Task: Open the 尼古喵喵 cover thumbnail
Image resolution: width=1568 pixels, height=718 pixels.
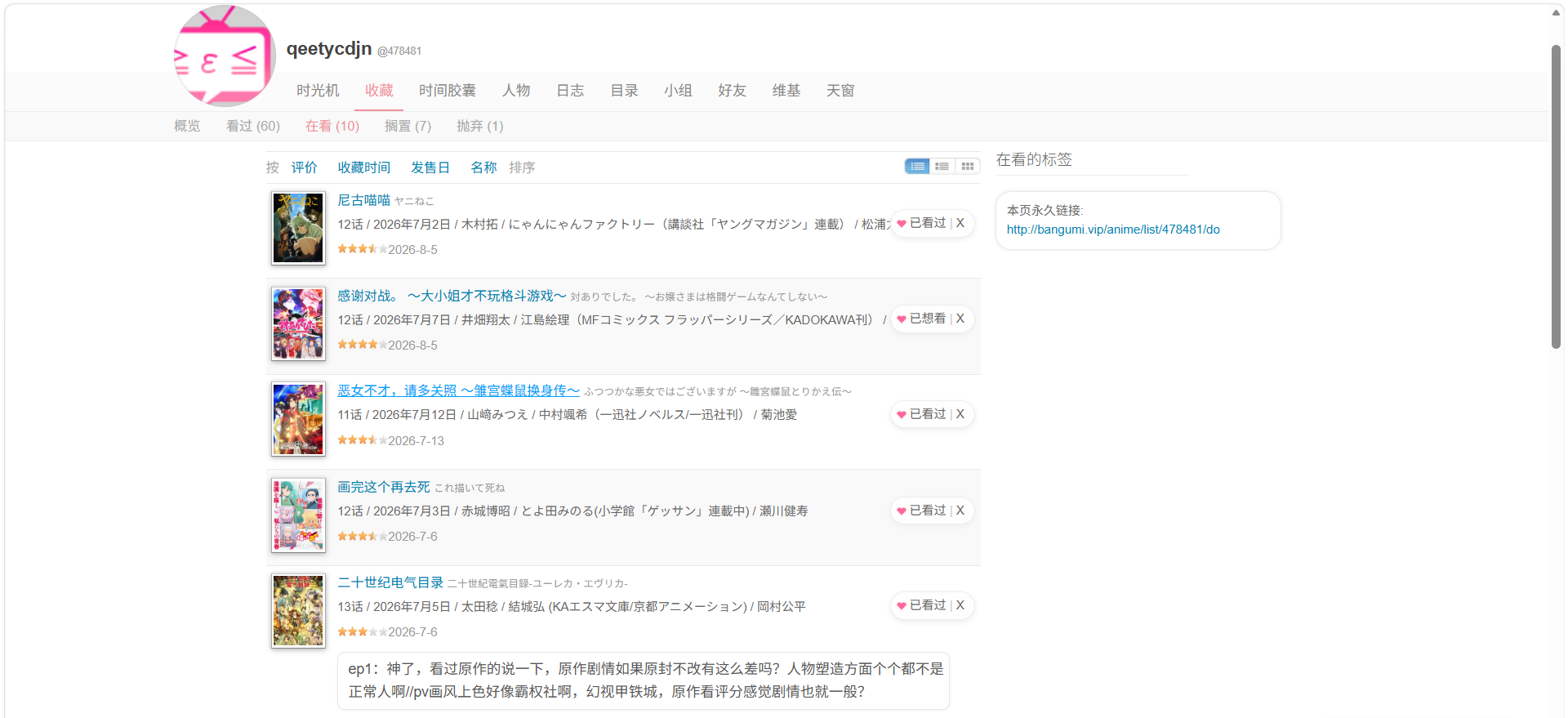Action: 298,228
